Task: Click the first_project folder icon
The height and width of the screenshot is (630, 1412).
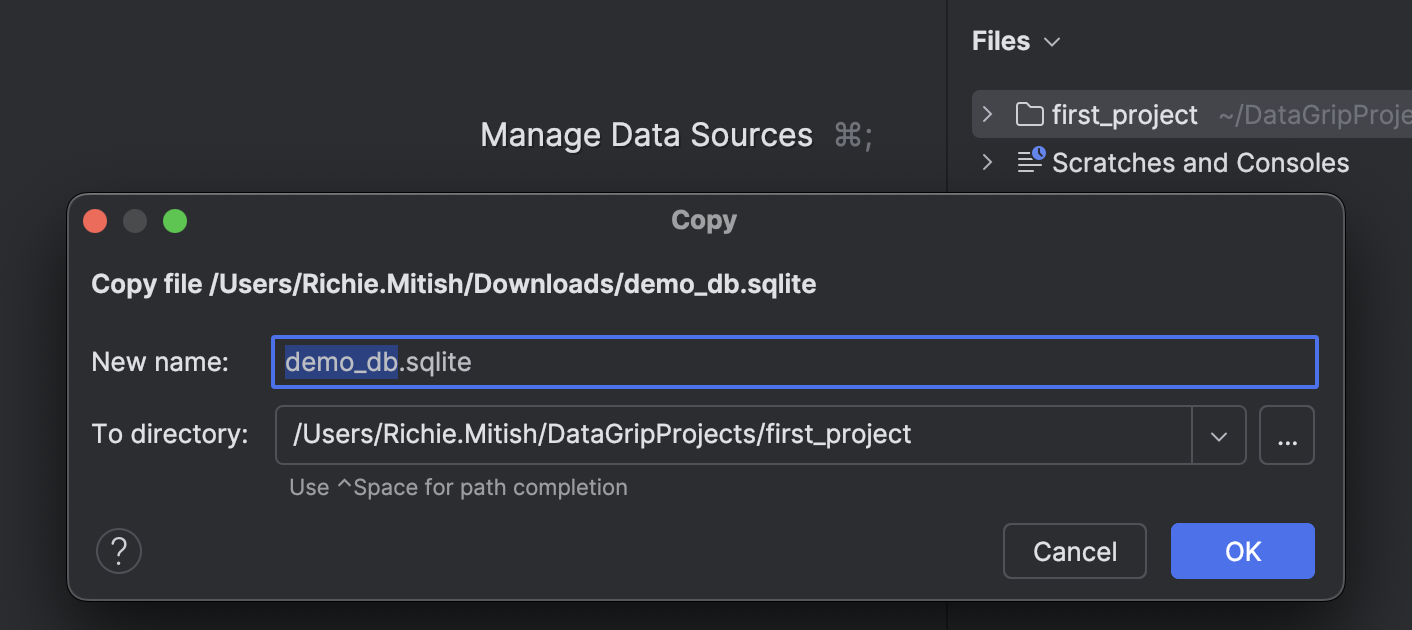Action: click(x=1028, y=113)
